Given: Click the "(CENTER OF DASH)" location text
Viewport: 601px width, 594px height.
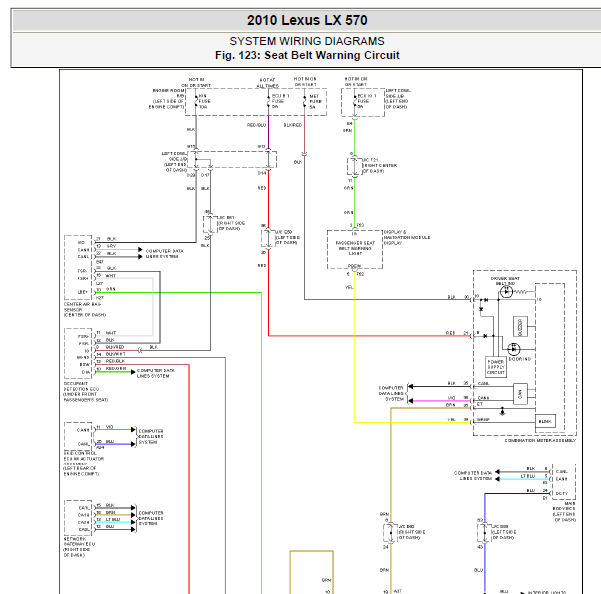Looking at the screenshot, I should (85, 315).
